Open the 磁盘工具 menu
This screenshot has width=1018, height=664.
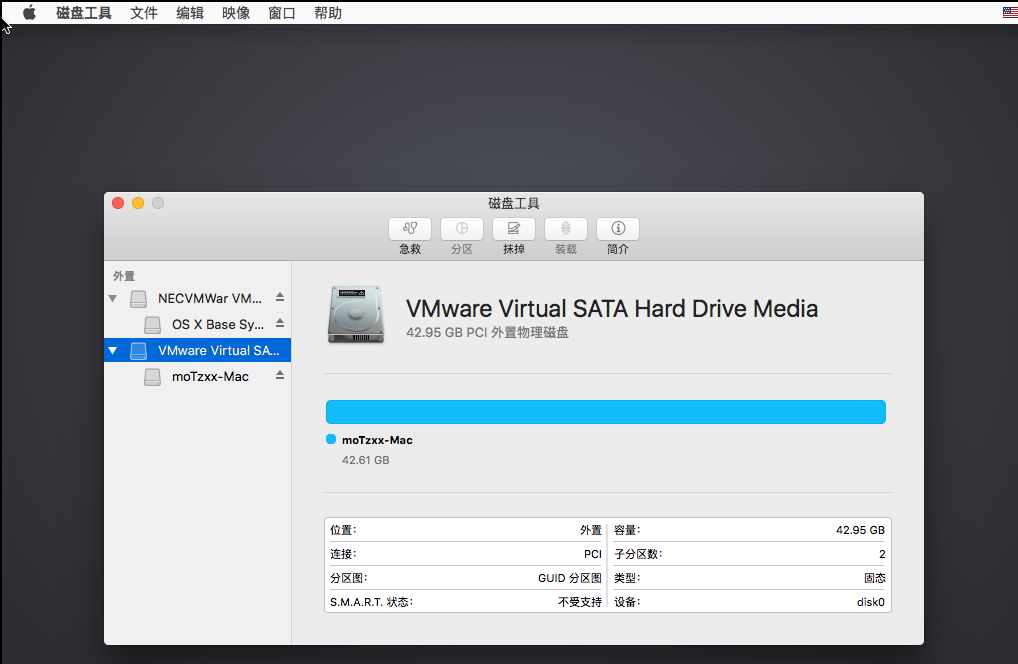pyautogui.click(x=84, y=13)
